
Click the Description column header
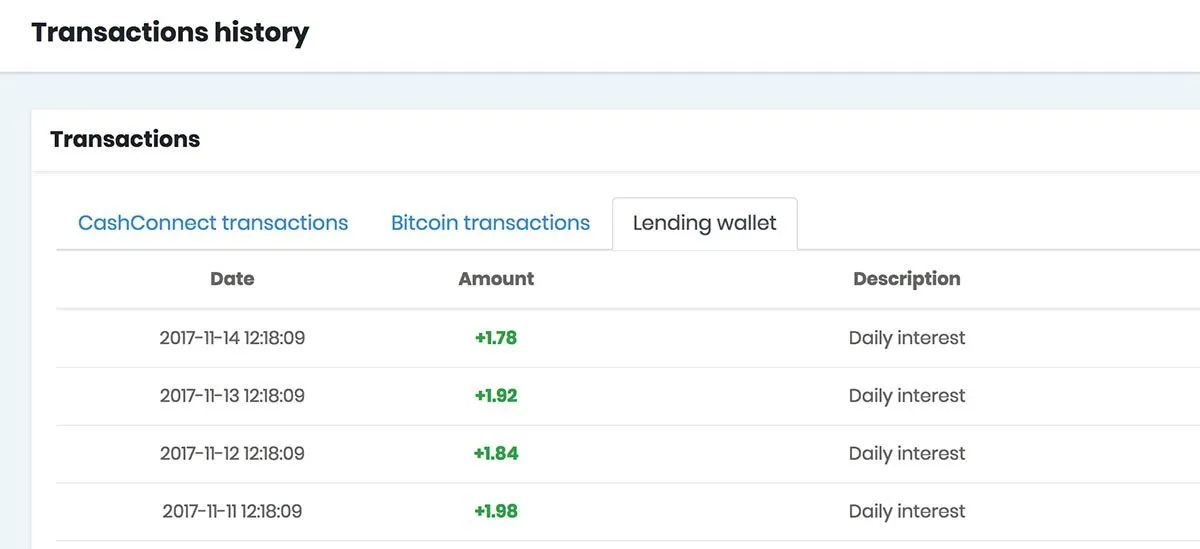tap(907, 279)
